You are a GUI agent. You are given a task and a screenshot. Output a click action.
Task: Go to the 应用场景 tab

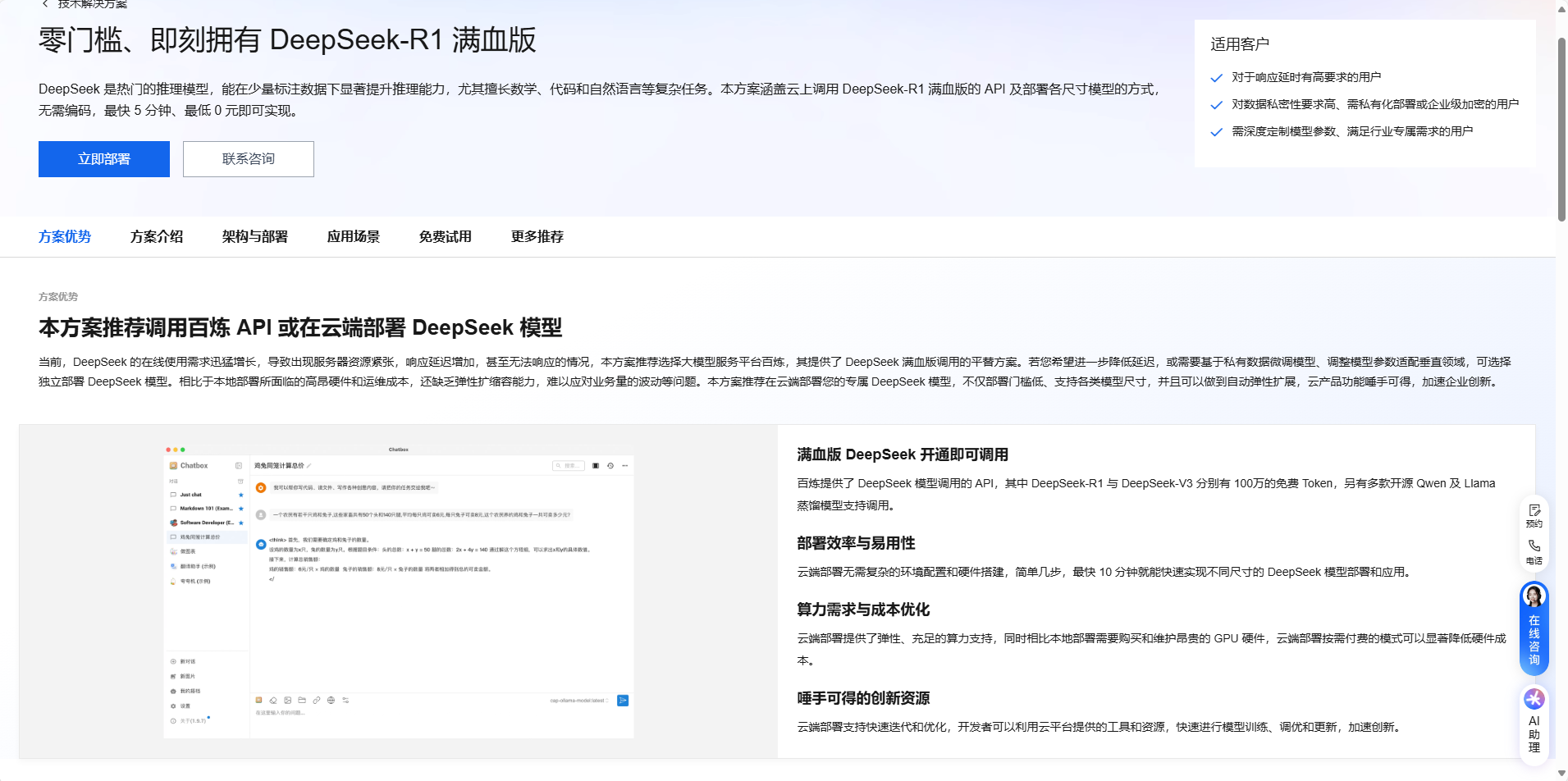(x=354, y=236)
